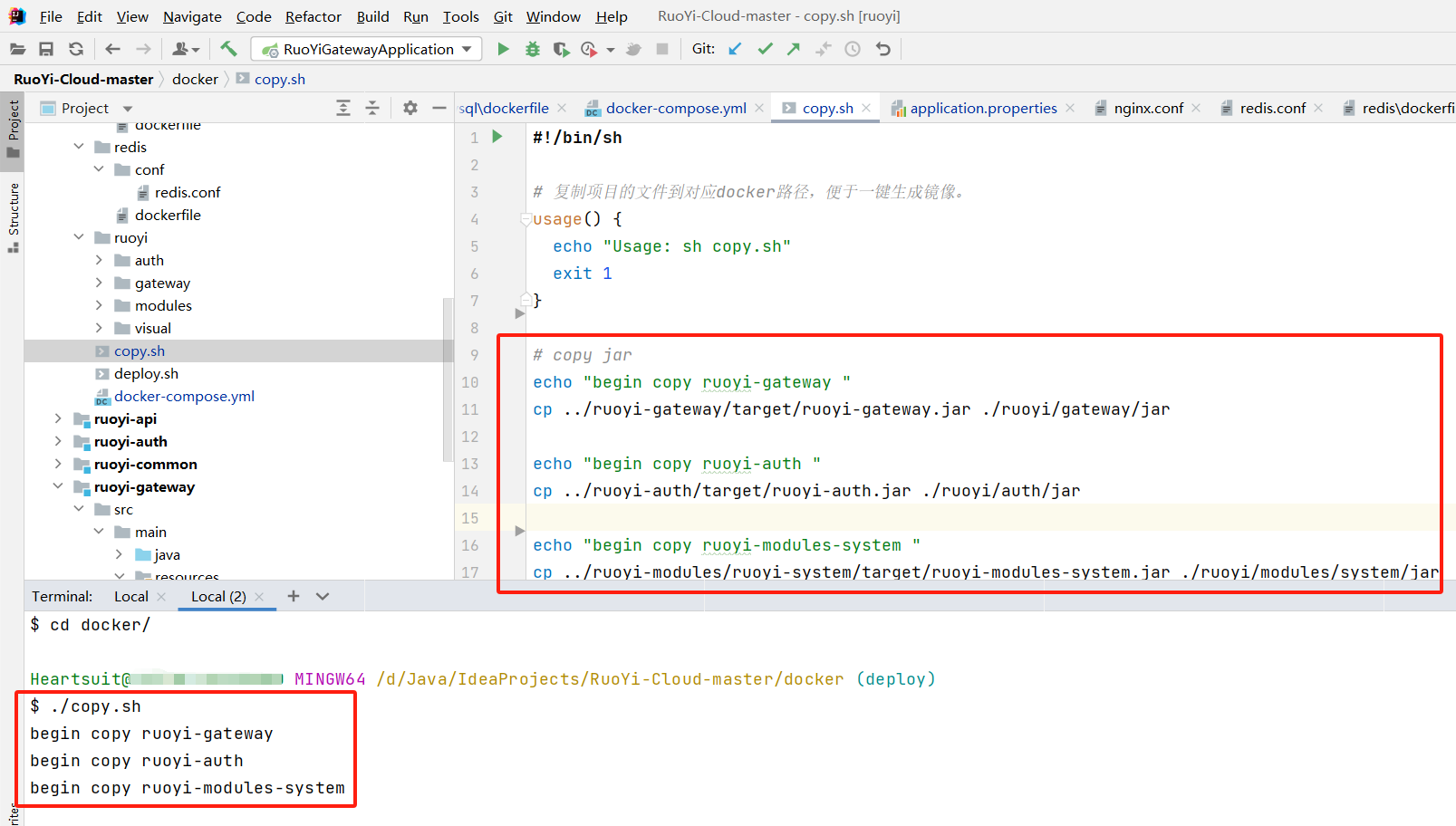Open terminal tab options chevron
This screenshot has height=826, width=1456.
tap(323, 596)
